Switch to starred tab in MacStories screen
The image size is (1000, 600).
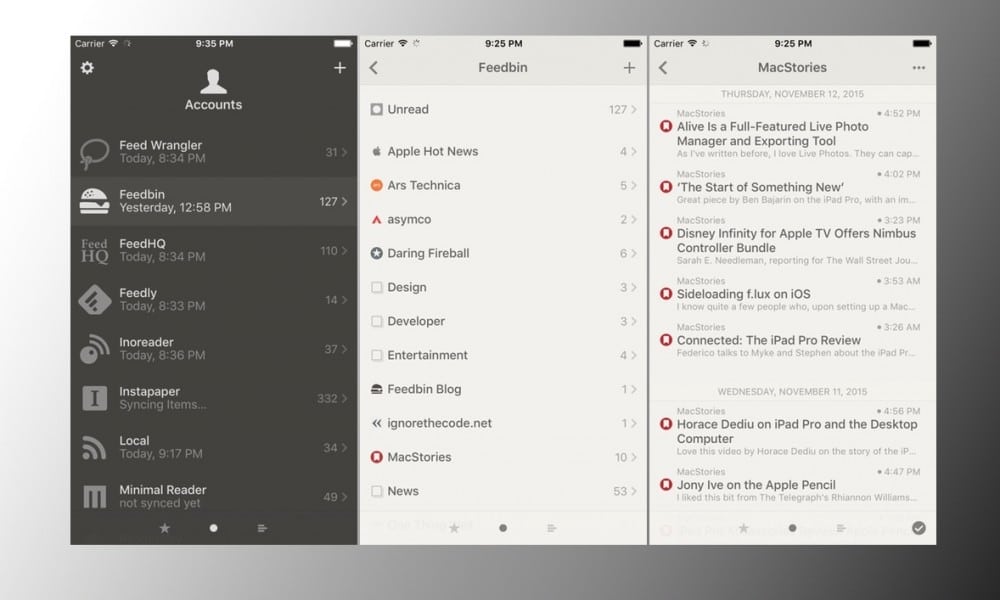(x=744, y=528)
